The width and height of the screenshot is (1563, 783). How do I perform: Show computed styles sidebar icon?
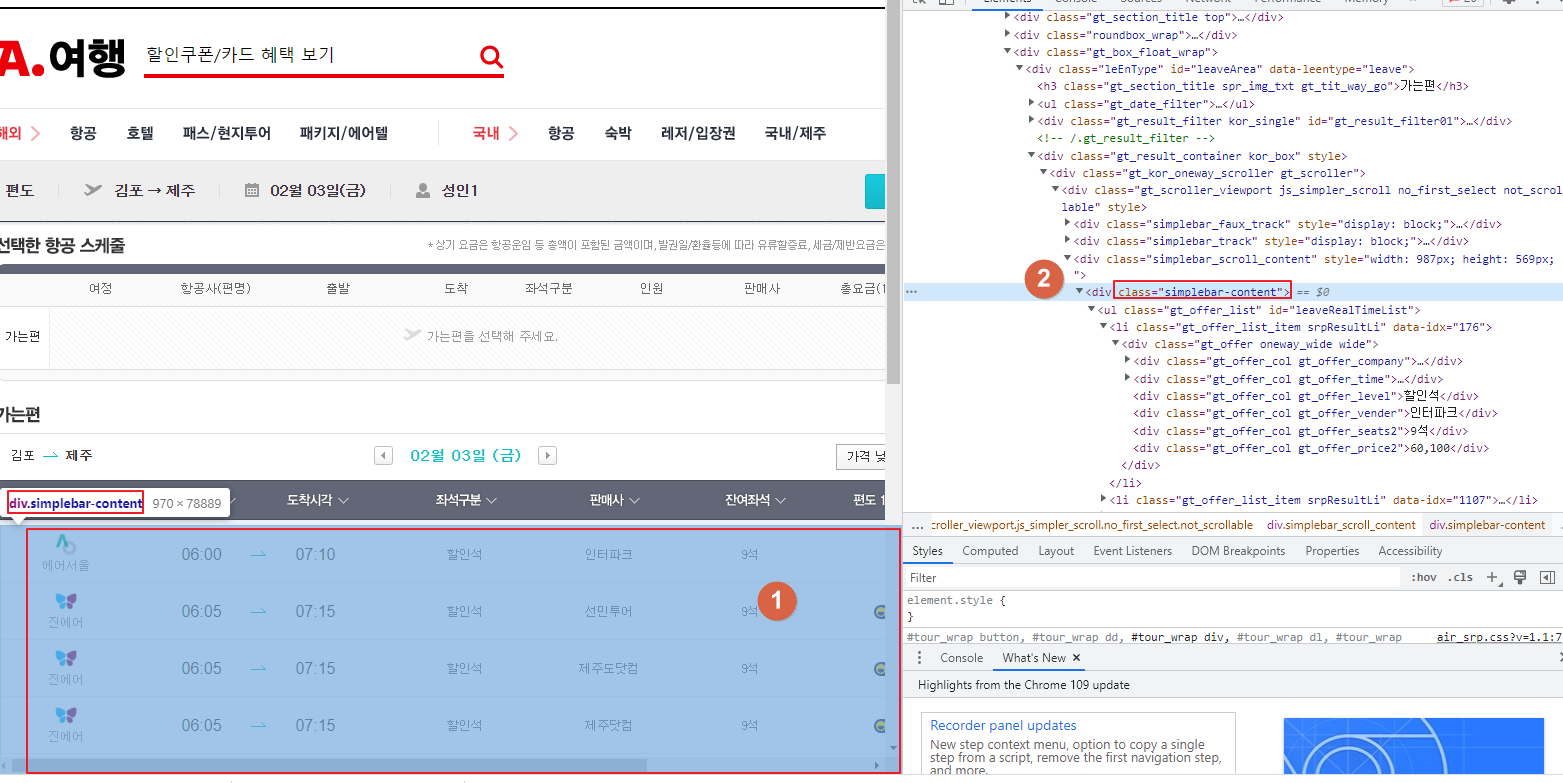click(x=1547, y=577)
